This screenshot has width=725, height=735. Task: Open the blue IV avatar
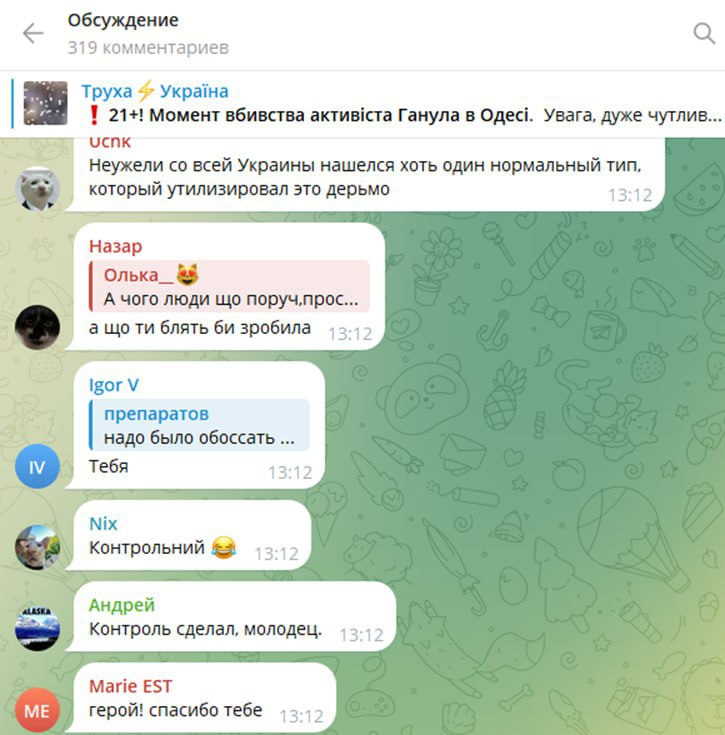tap(37, 466)
